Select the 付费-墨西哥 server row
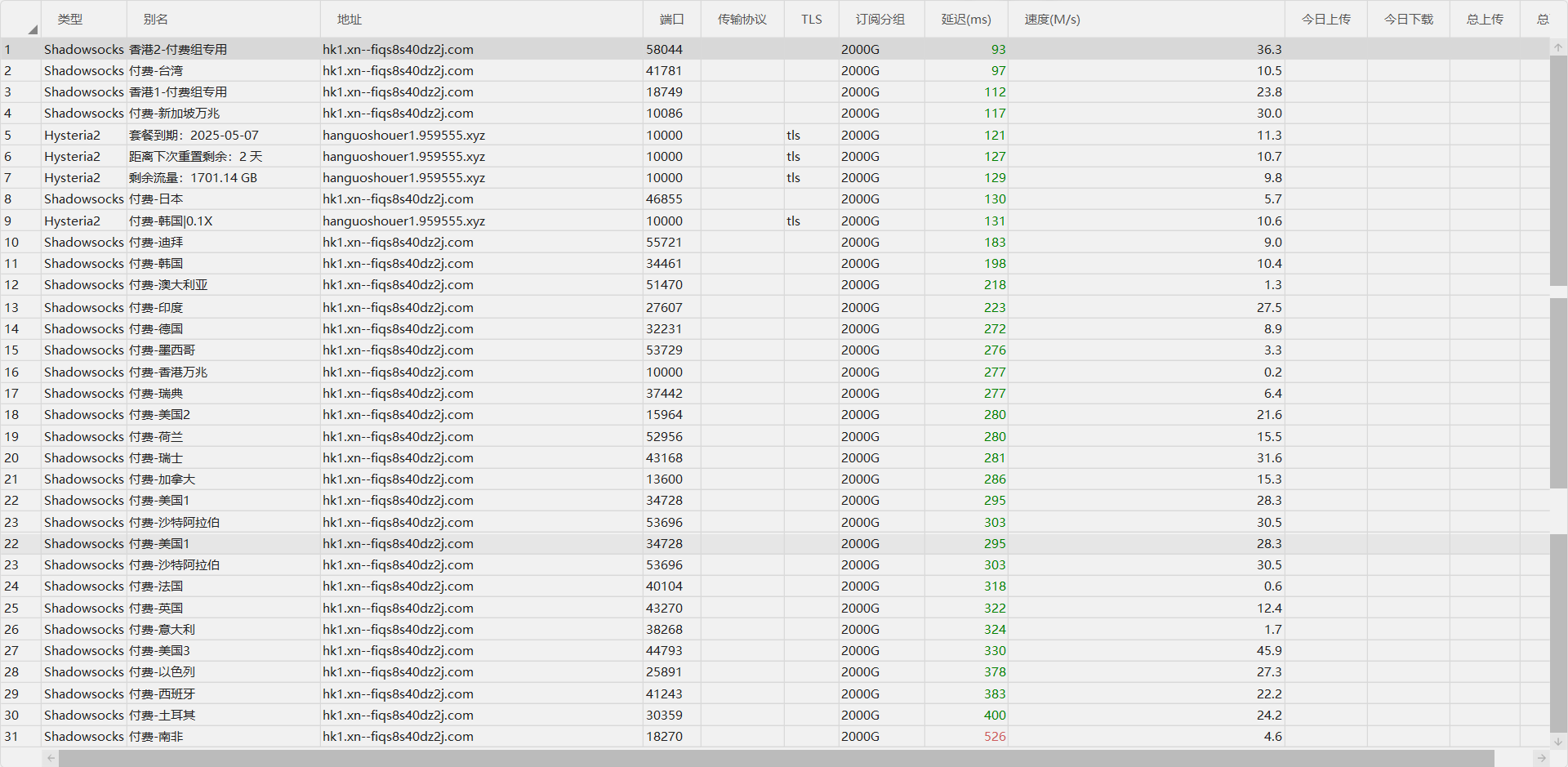Screen dimensions: 1568x767 click(x=774, y=350)
